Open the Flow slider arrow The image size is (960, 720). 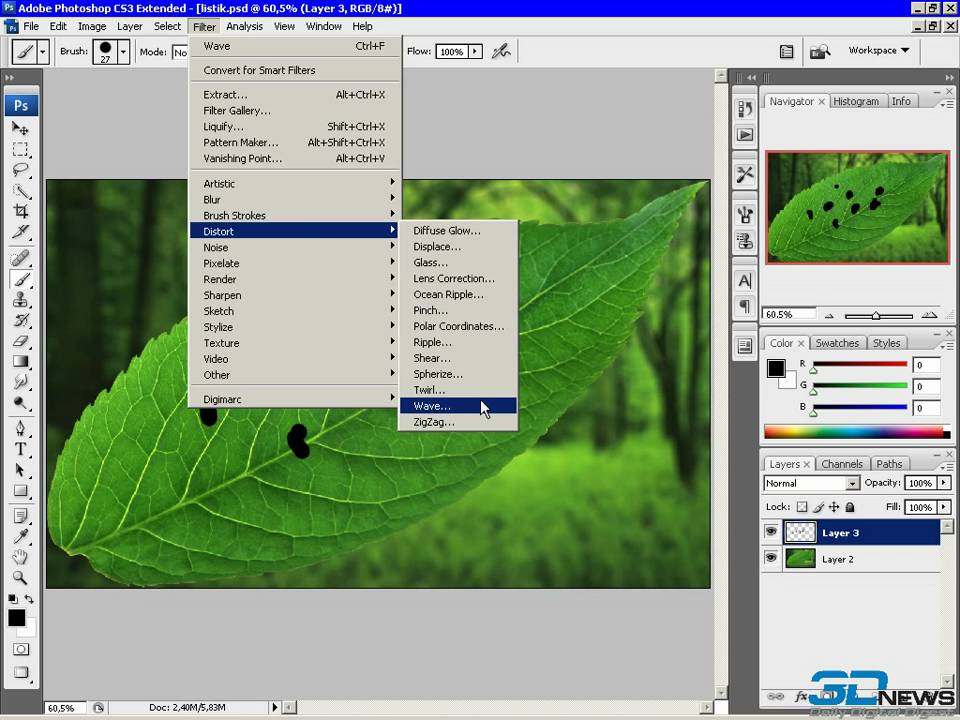tap(475, 51)
